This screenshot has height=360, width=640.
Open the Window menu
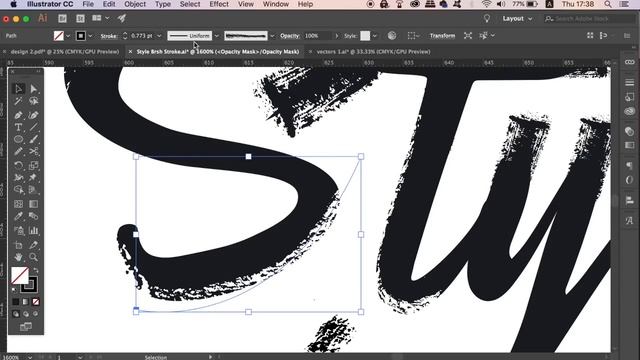pyautogui.click(x=276, y=4)
